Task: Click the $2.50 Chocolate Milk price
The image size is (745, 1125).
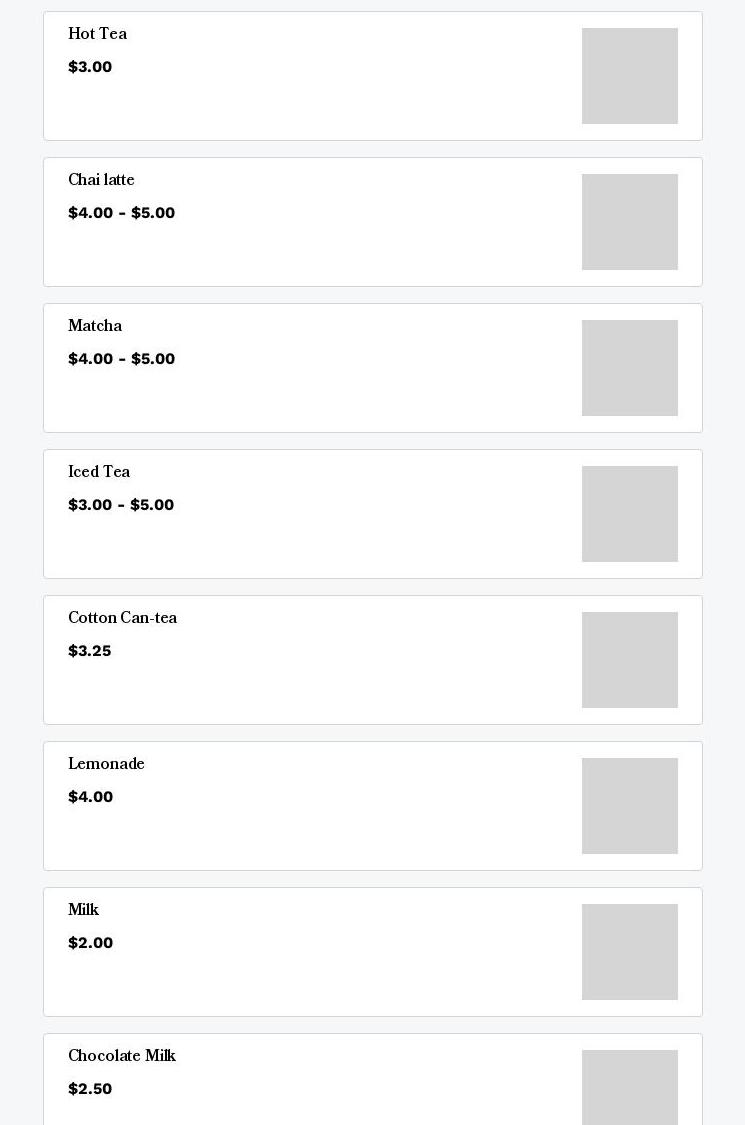Action: pyautogui.click(x=90, y=1089)
